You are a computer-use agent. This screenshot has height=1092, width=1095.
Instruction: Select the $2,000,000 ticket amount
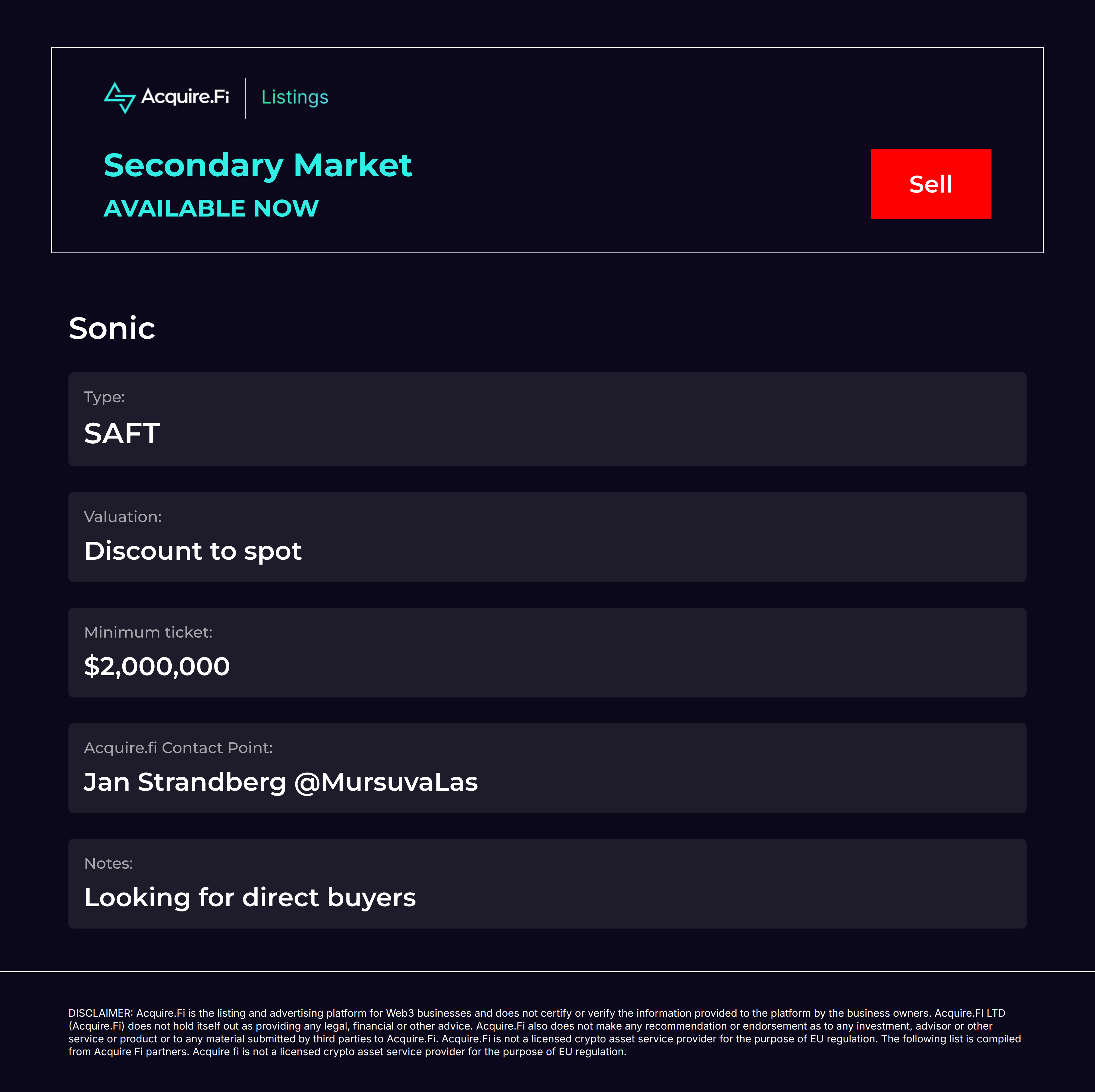pyautogui.click(x=157, y=666)
